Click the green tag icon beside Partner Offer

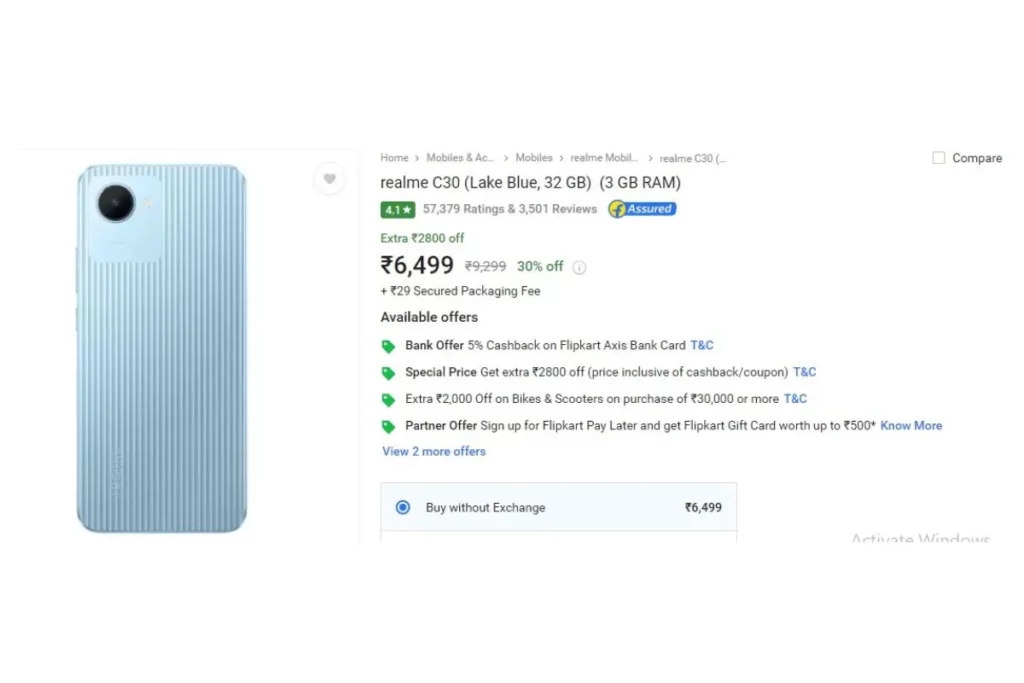389,426
